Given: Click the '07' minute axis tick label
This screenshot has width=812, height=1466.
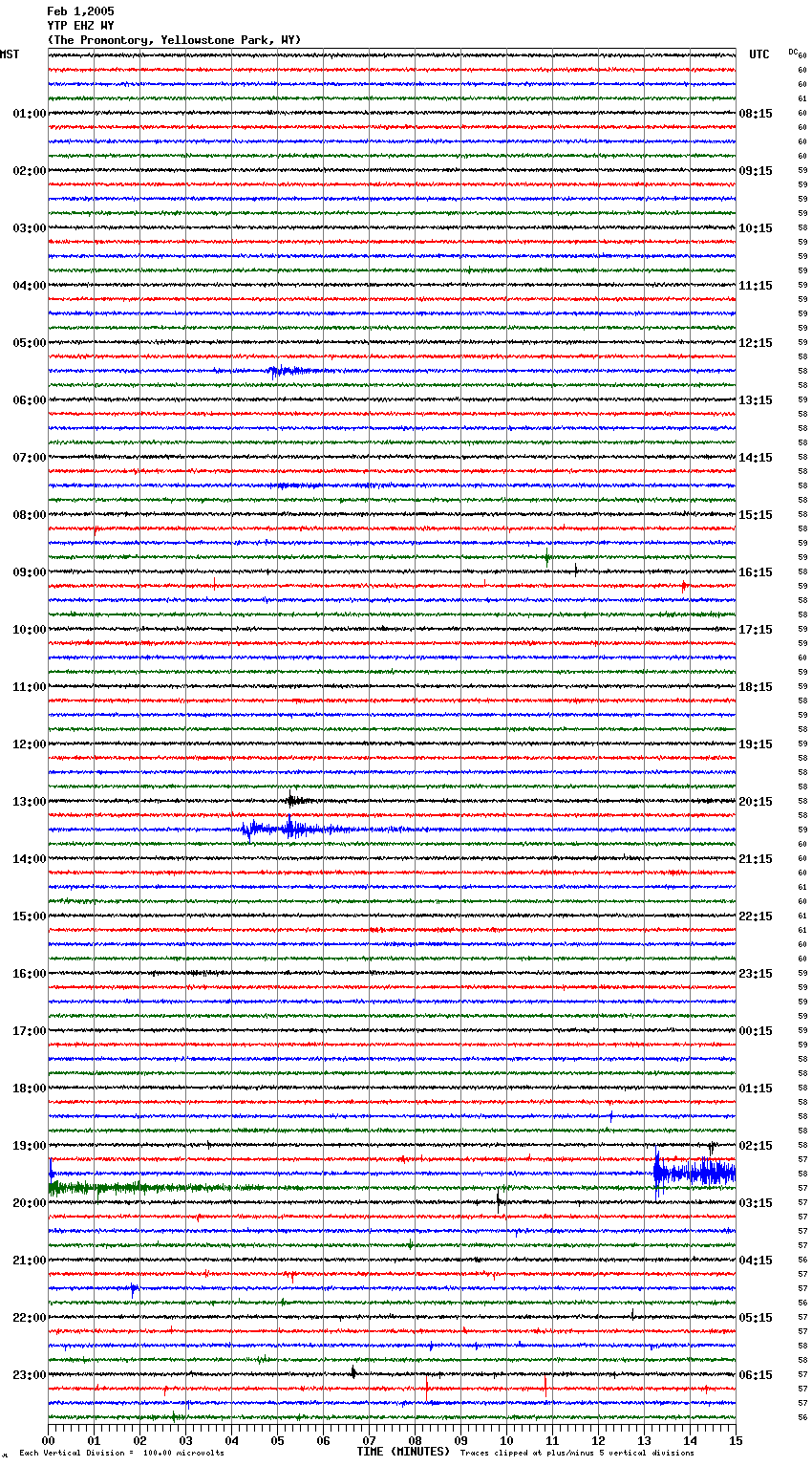Looking at the screenshot, I should click(369, 1440).
